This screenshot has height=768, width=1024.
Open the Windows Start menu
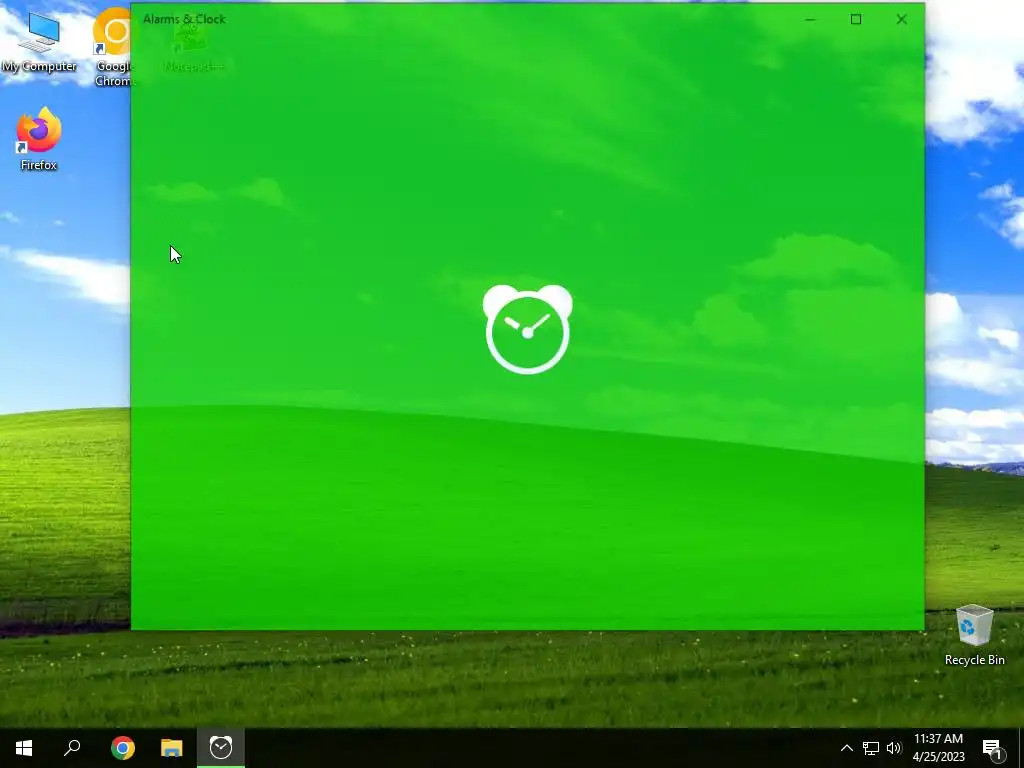click(24, 748)
